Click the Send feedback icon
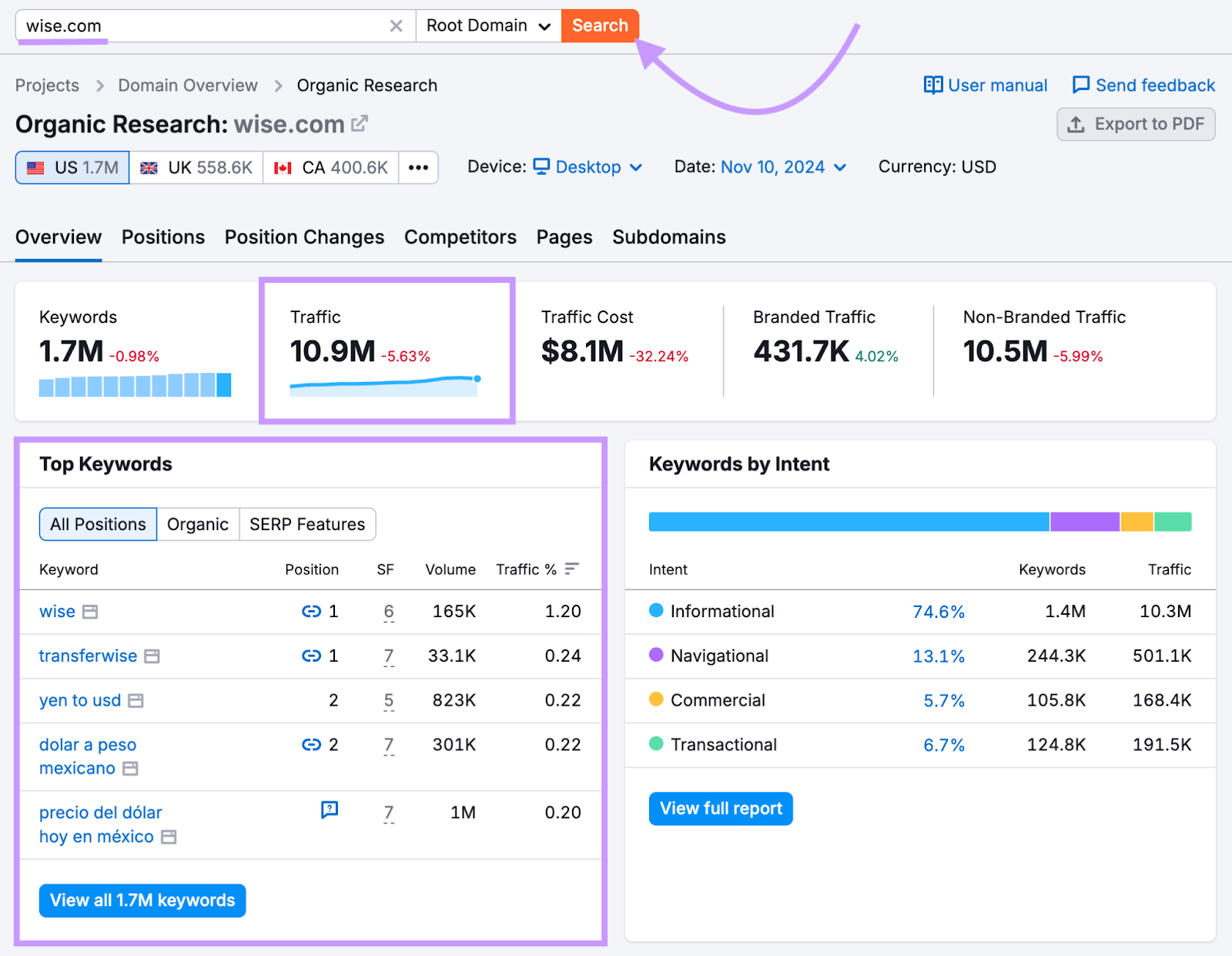 (x=1082, y=85)
